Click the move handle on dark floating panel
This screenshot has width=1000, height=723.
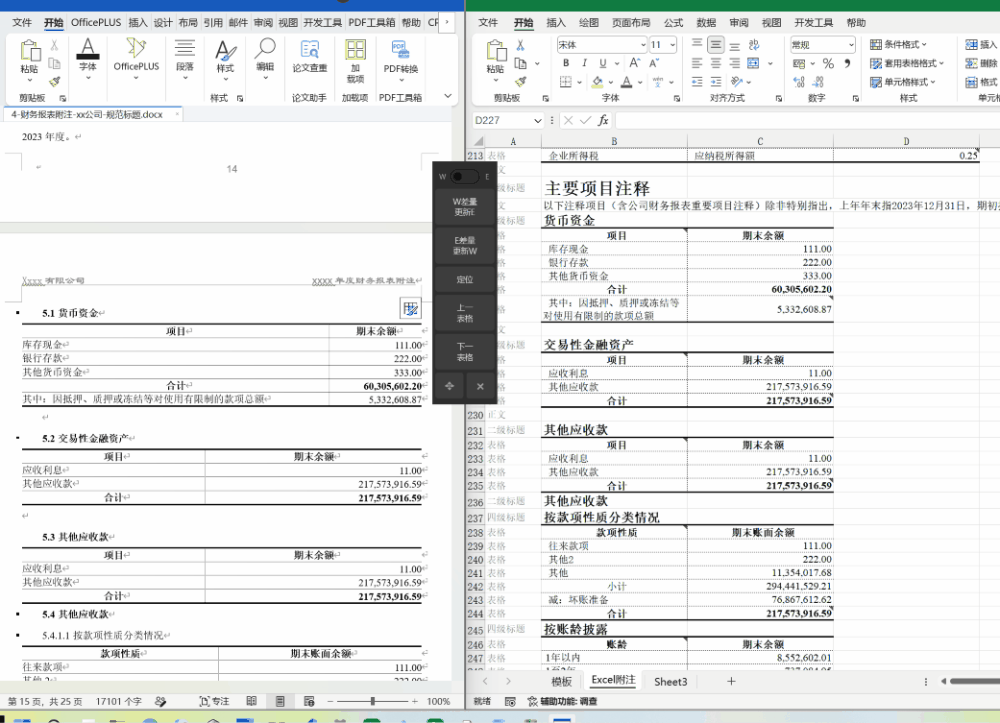click(450, 386)
